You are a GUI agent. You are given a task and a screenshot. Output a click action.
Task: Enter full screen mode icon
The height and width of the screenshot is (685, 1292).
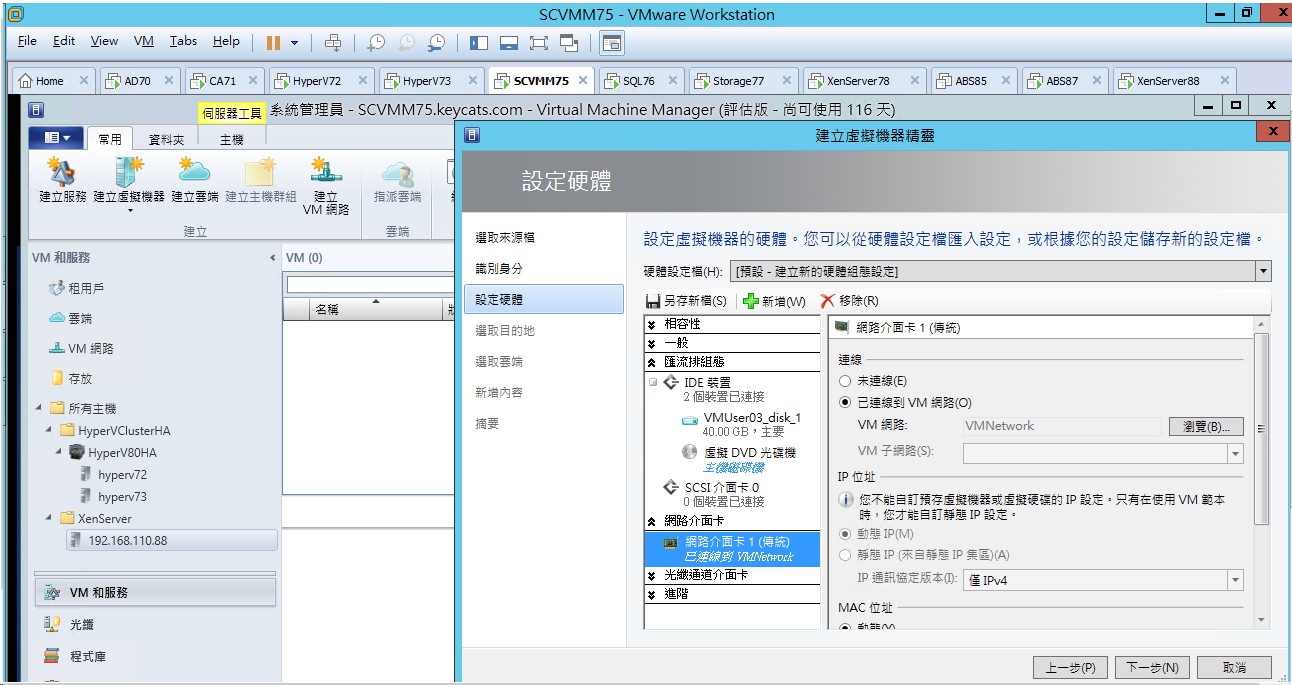(x=539, y=42)
